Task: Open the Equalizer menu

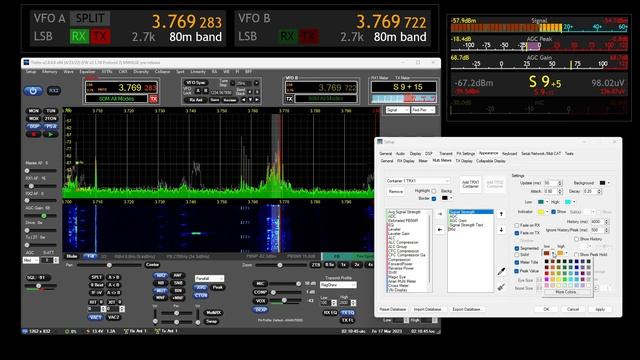Action: 87,72
